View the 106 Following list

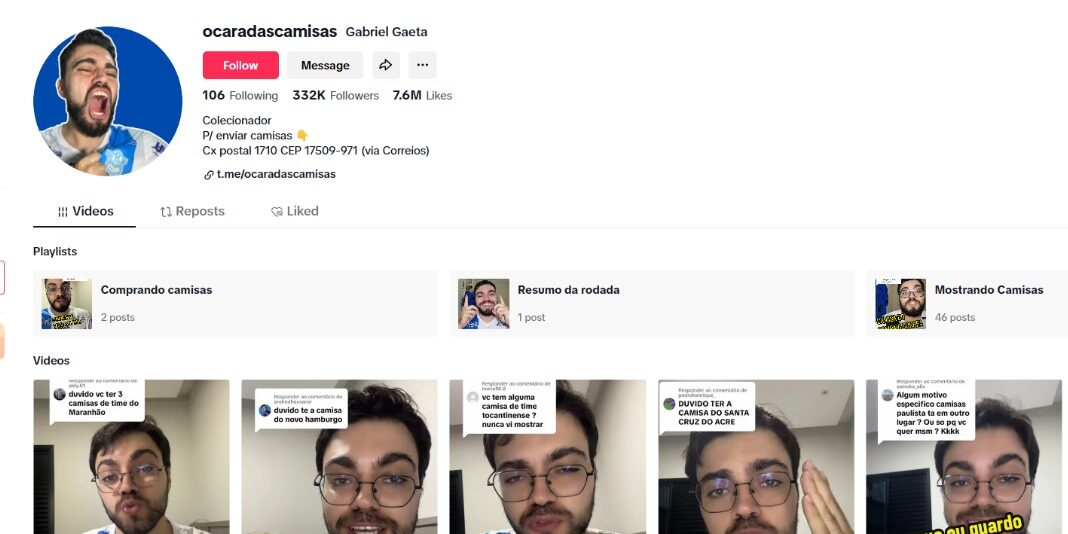(240, 95)
